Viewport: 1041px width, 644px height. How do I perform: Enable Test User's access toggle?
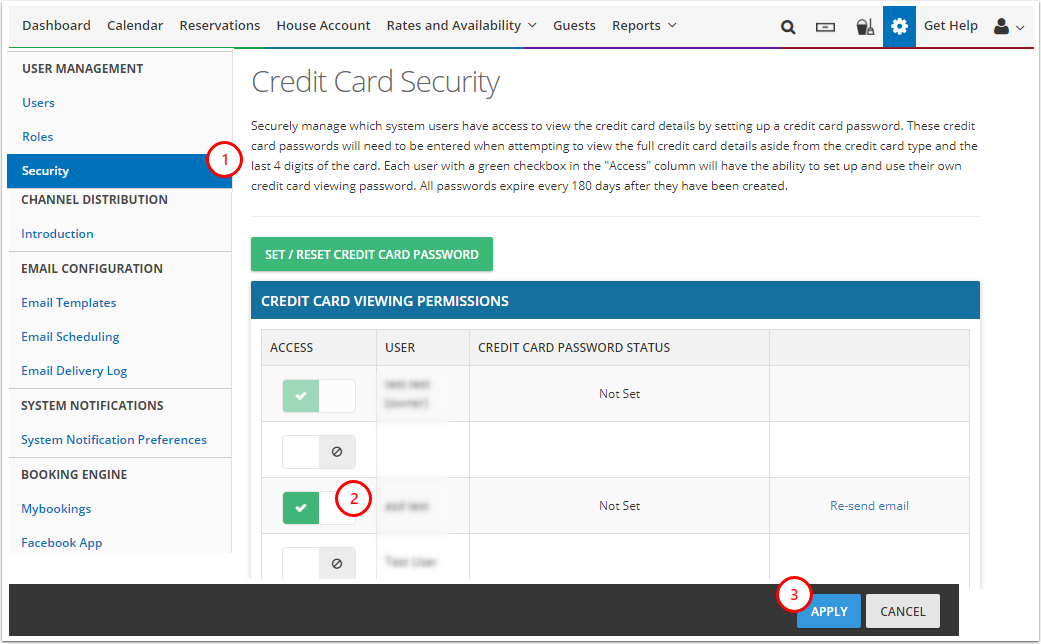(318, 563)
